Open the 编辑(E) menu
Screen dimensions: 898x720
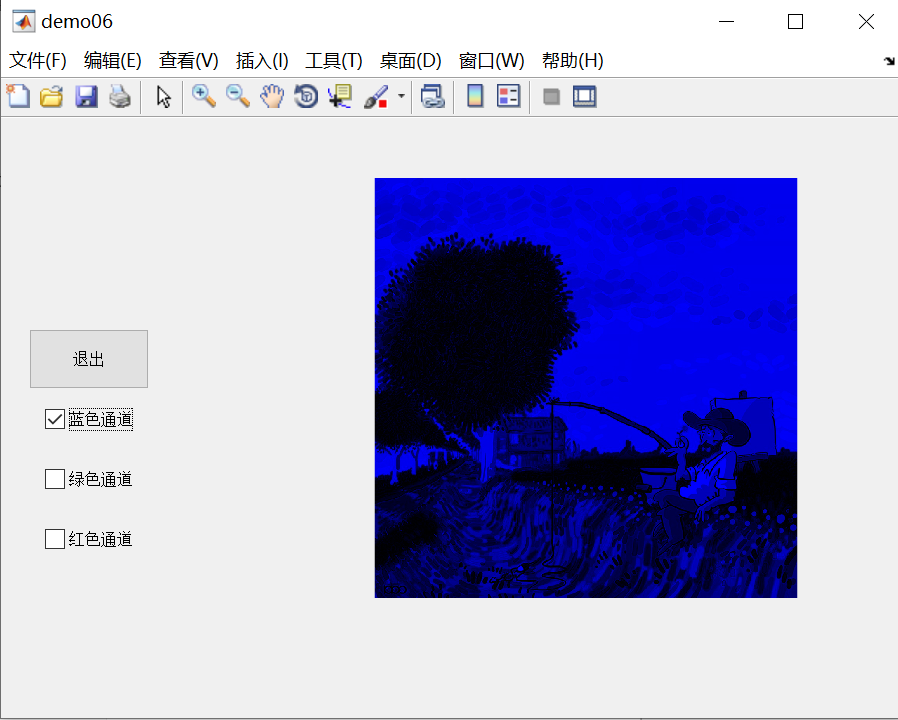point(113,60)
